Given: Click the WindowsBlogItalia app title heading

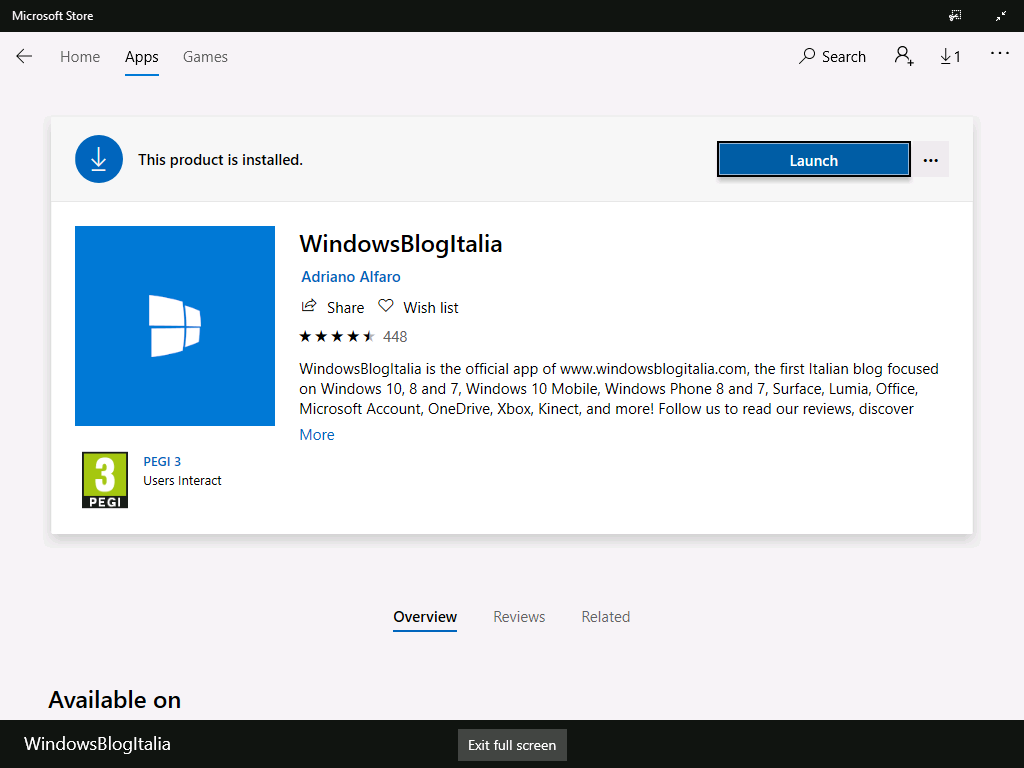Looking at the screenshot, I should 400,244.
